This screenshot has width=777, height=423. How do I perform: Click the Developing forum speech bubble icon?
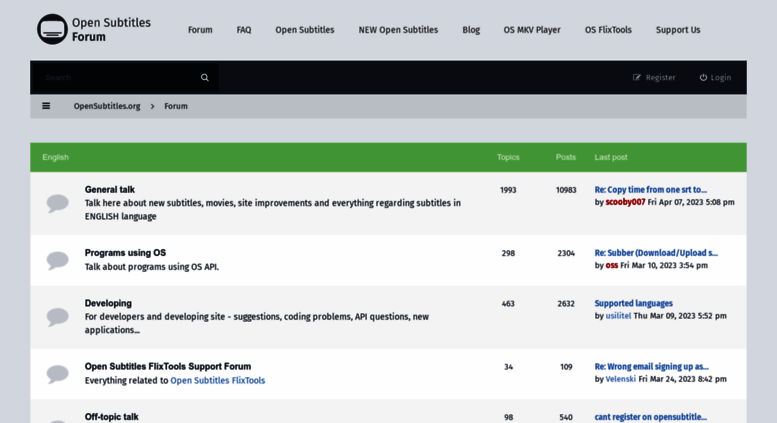(57, 317)
